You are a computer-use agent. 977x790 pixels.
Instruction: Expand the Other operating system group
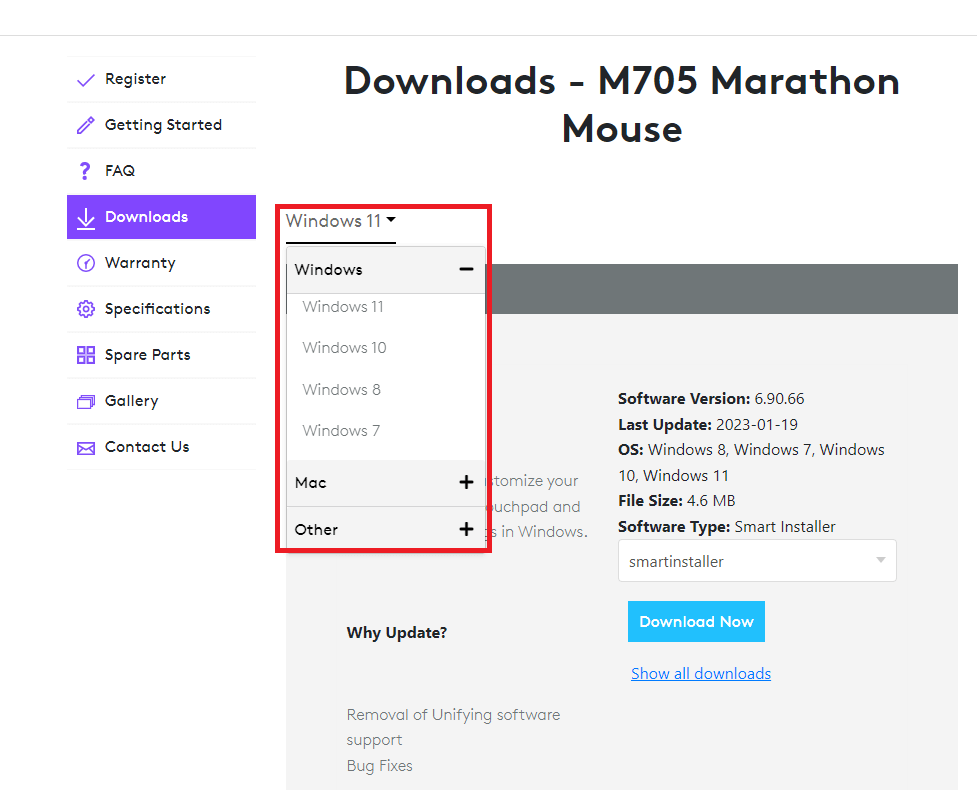(x=466, y=530)
